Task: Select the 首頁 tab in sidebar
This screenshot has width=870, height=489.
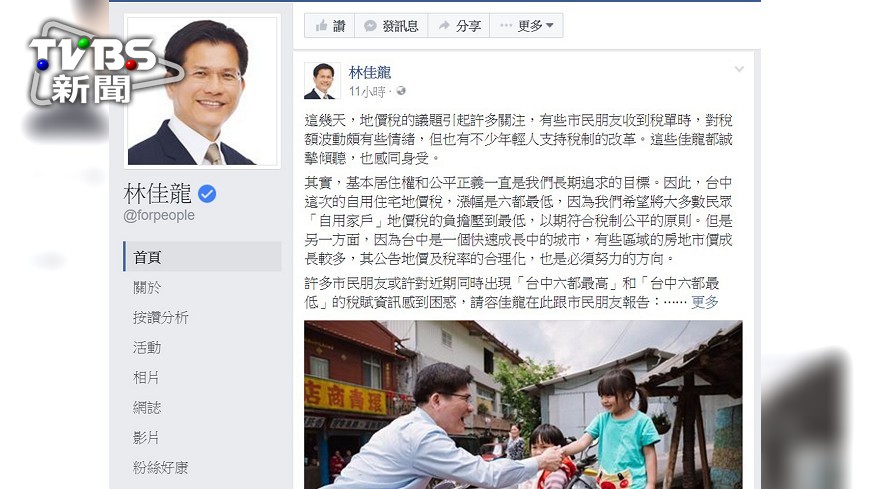Action: (203, 256)
